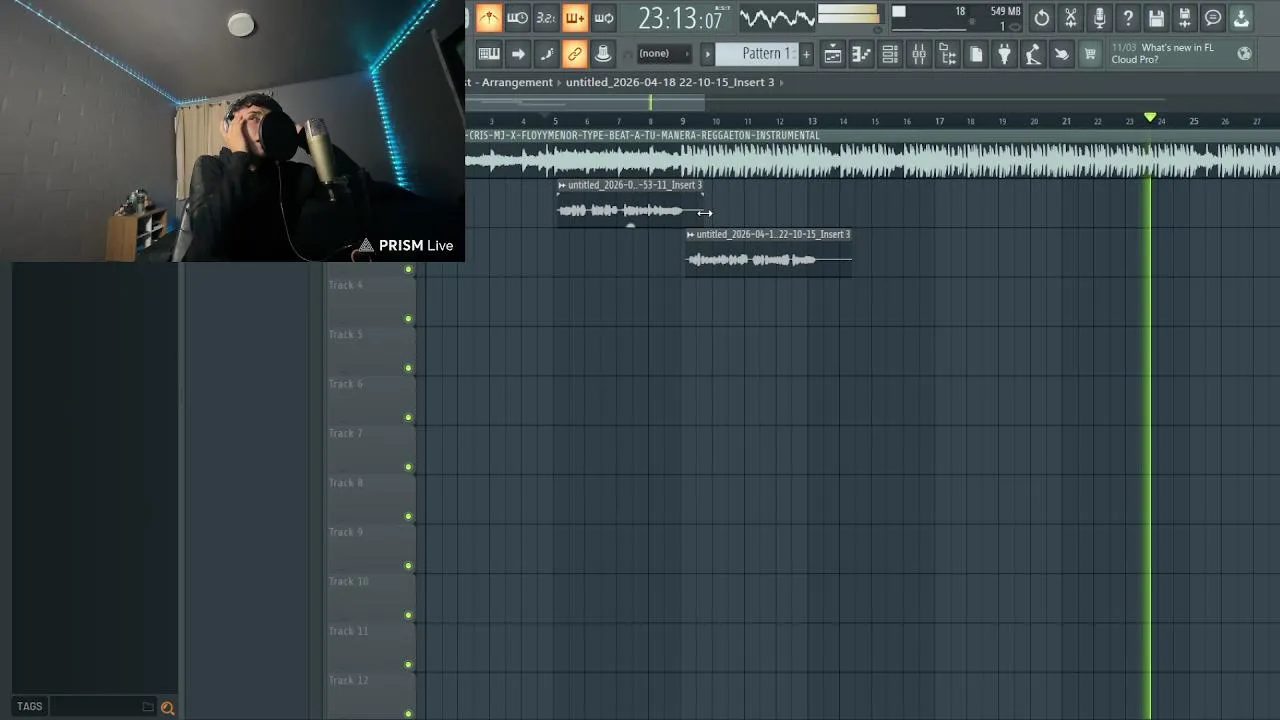Open the Channel rack icon
Image resolution: width=1280 pixels, height=720 pixels.
[x=890, y=55]
